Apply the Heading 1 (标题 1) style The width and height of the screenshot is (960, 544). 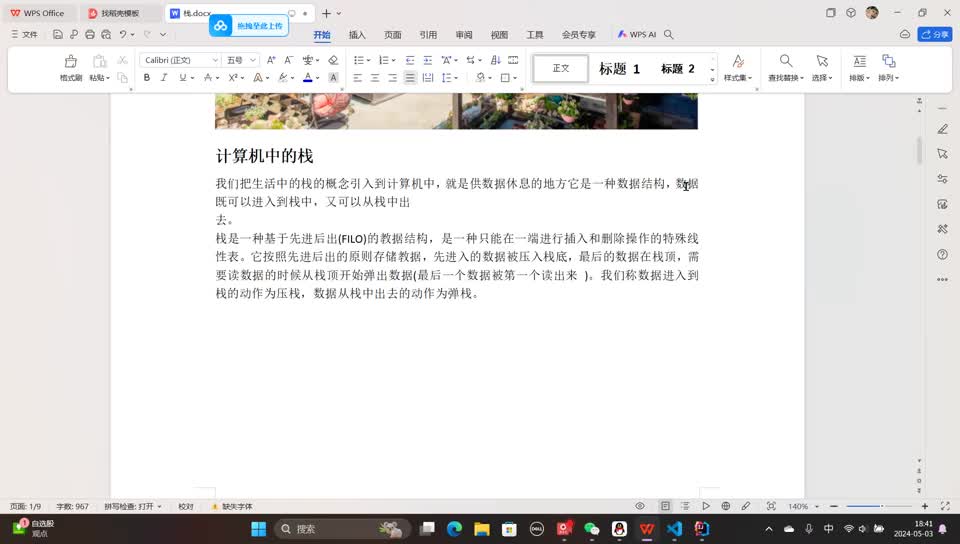pyautogui.click(x=619, y=69)
